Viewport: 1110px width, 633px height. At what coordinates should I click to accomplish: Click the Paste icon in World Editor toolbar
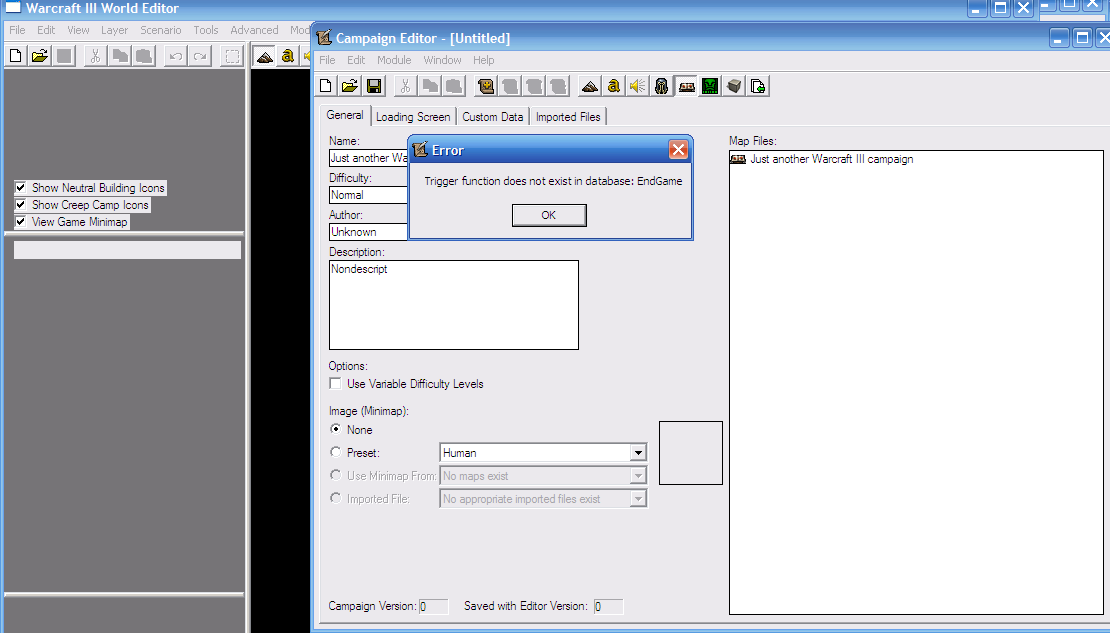(x=144, y=56)
